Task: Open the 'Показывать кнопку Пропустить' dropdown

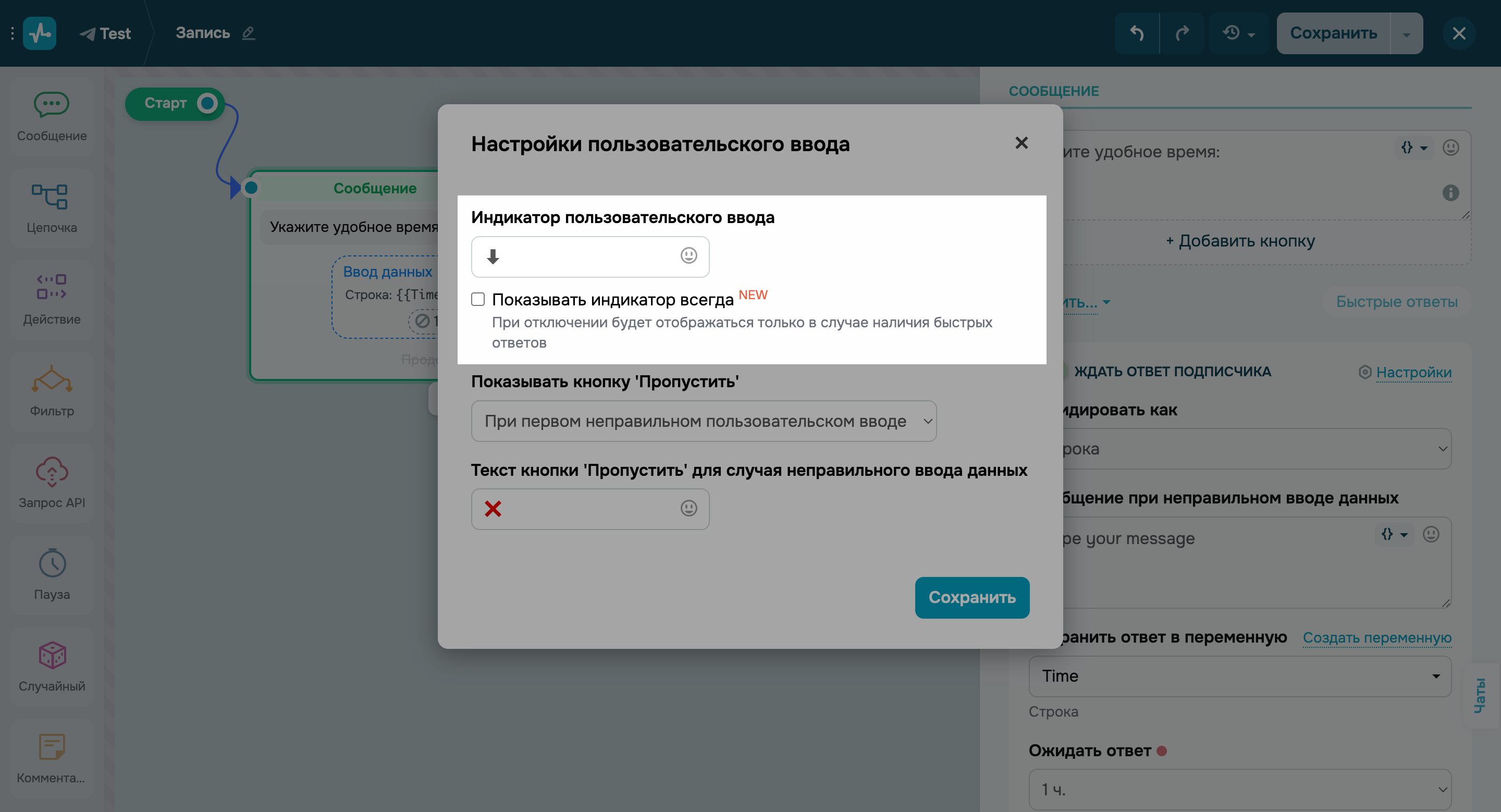Action: pyautogui.click(x=704, y=421)
